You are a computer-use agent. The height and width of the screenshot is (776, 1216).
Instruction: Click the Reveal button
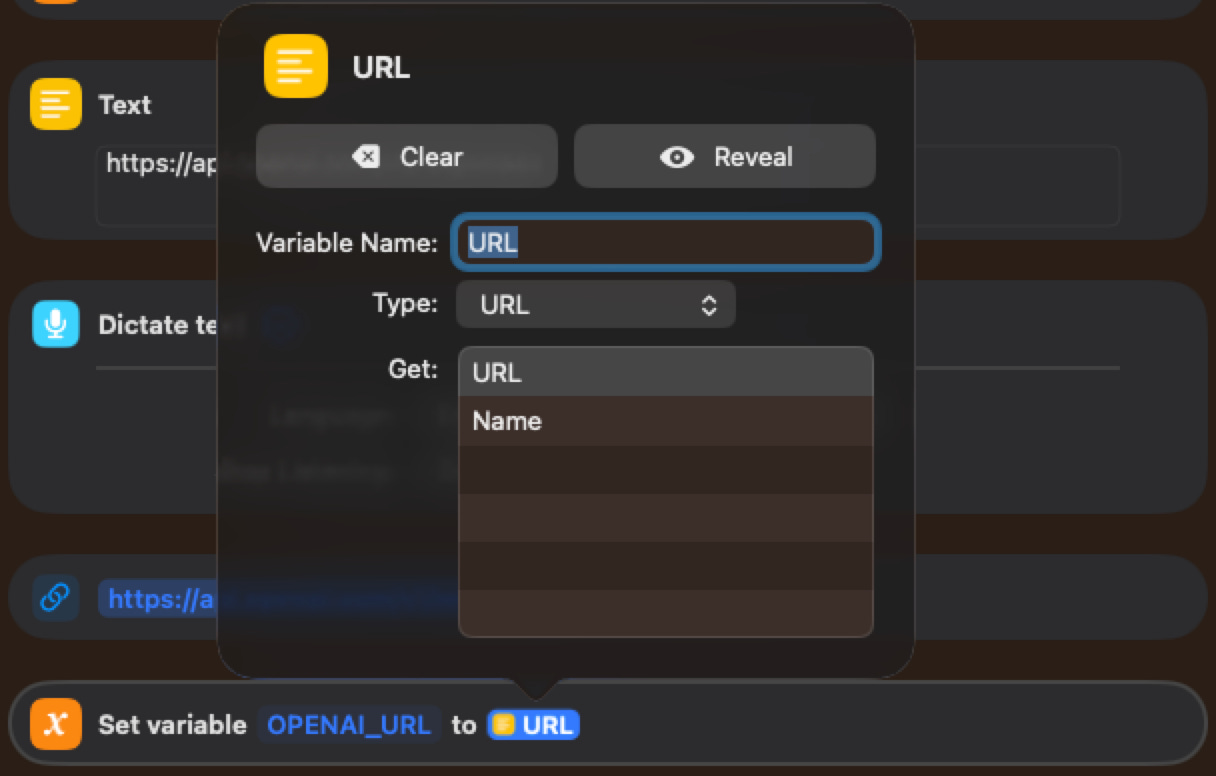(x=725, y=156)
